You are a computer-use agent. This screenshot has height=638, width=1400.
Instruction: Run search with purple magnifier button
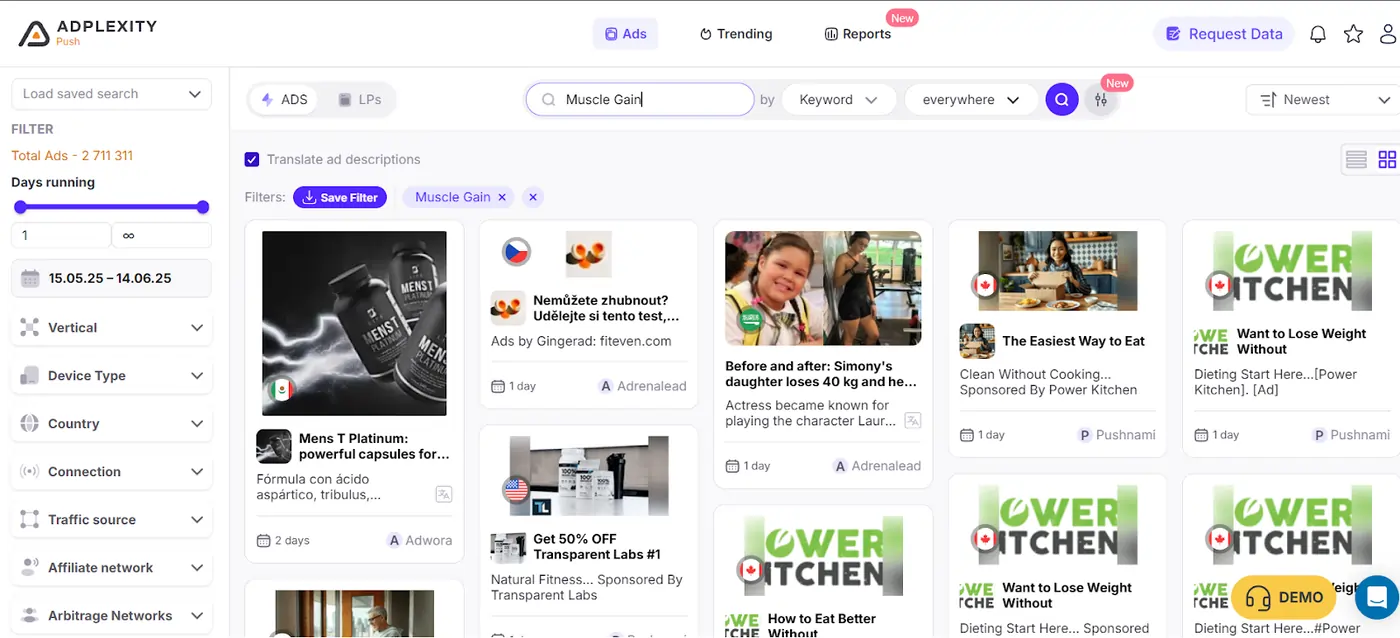(1062, 99)
